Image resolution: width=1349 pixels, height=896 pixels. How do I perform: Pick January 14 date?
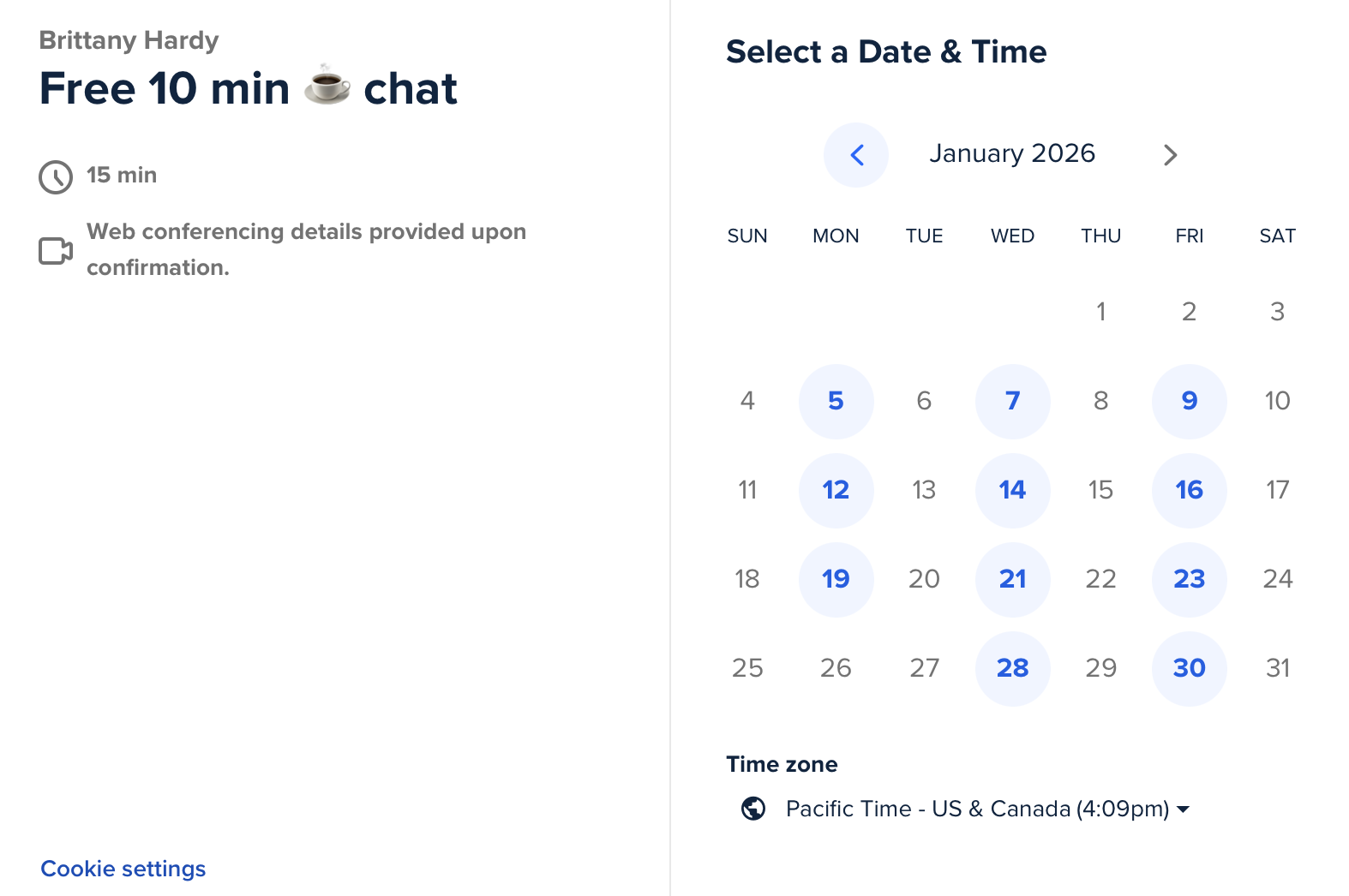coord(1012,490)
